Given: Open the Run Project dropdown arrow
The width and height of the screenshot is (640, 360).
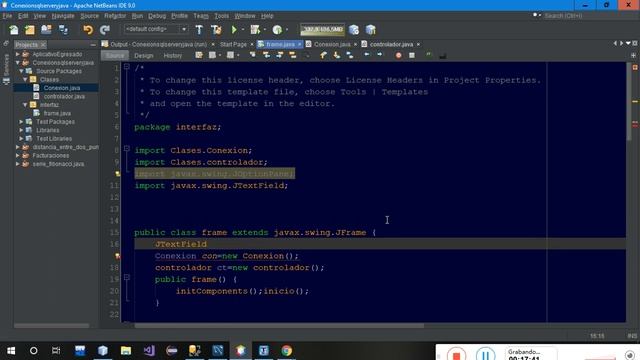Looking at the screenshot, I should [x=242, y=30].
